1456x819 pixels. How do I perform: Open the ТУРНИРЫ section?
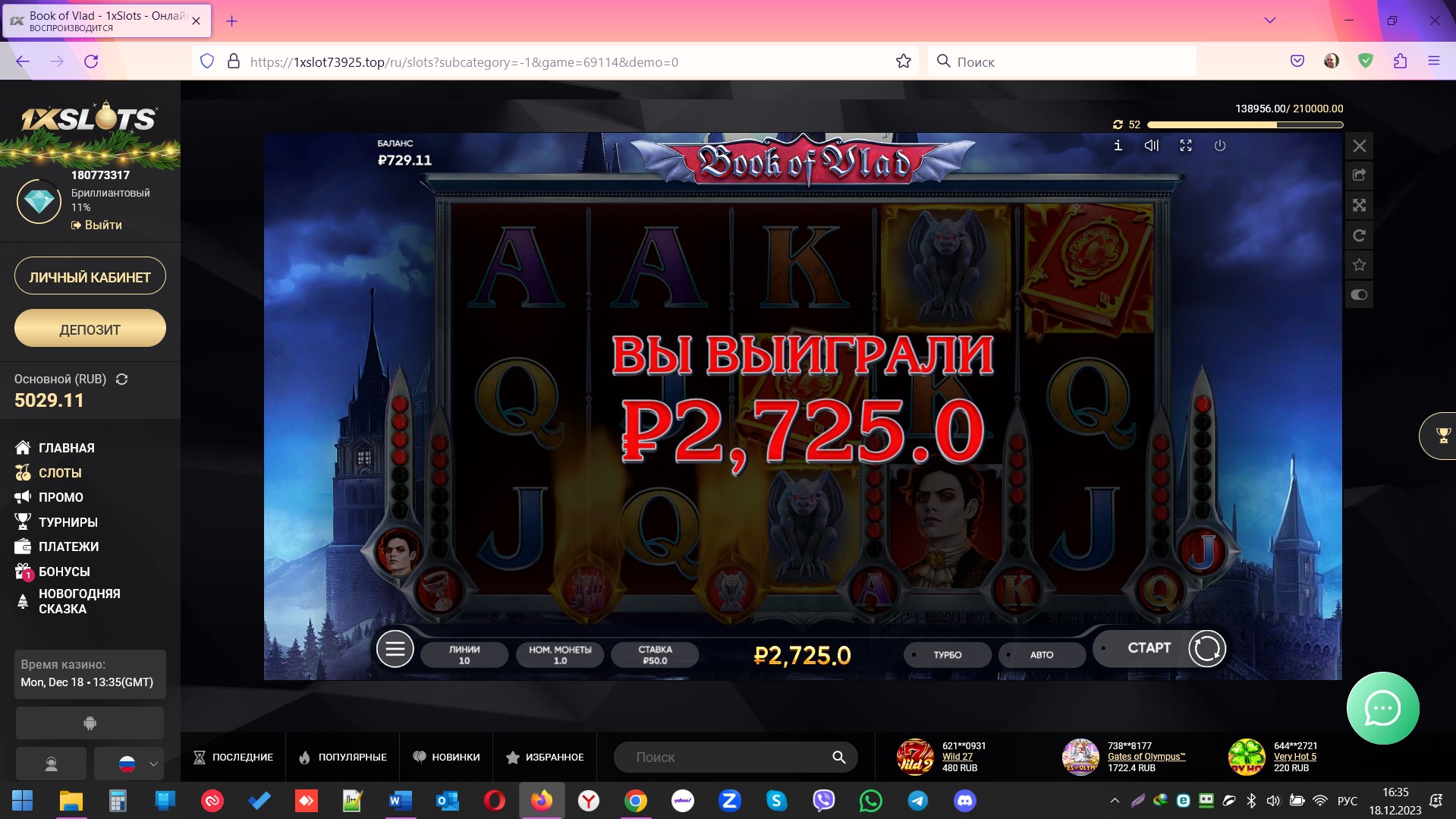point(56,522)
